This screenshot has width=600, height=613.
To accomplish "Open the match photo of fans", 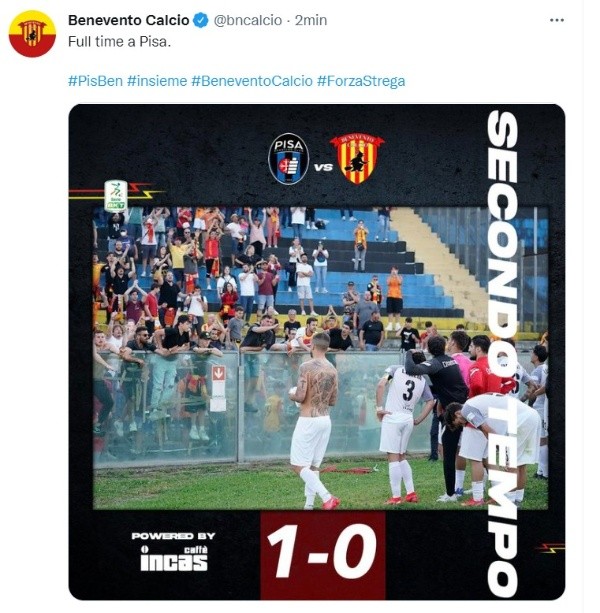I will tap(321, 358).
